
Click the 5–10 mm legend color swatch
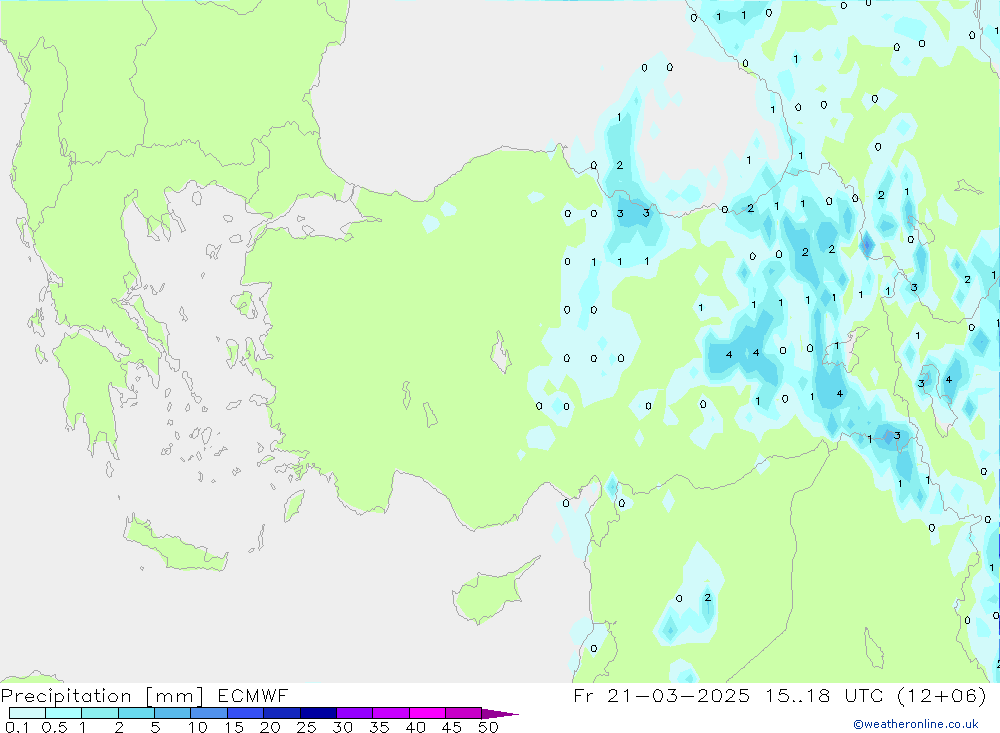(x=173, y=713)
